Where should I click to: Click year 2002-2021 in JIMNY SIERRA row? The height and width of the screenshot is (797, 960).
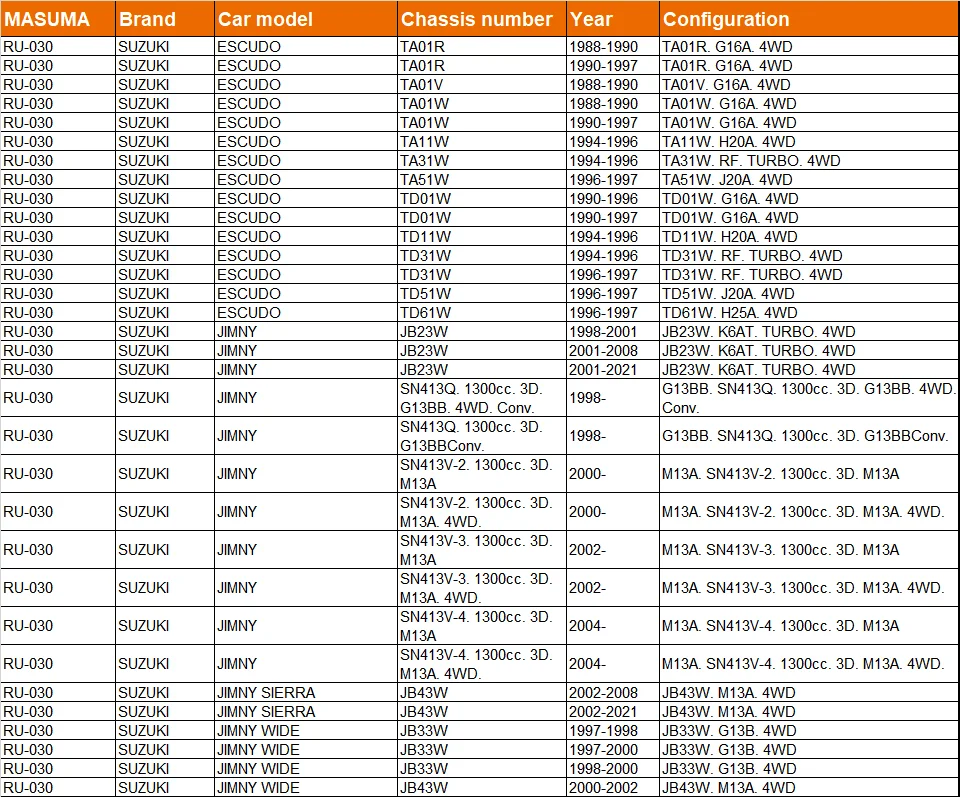click(x=613, y=711)
